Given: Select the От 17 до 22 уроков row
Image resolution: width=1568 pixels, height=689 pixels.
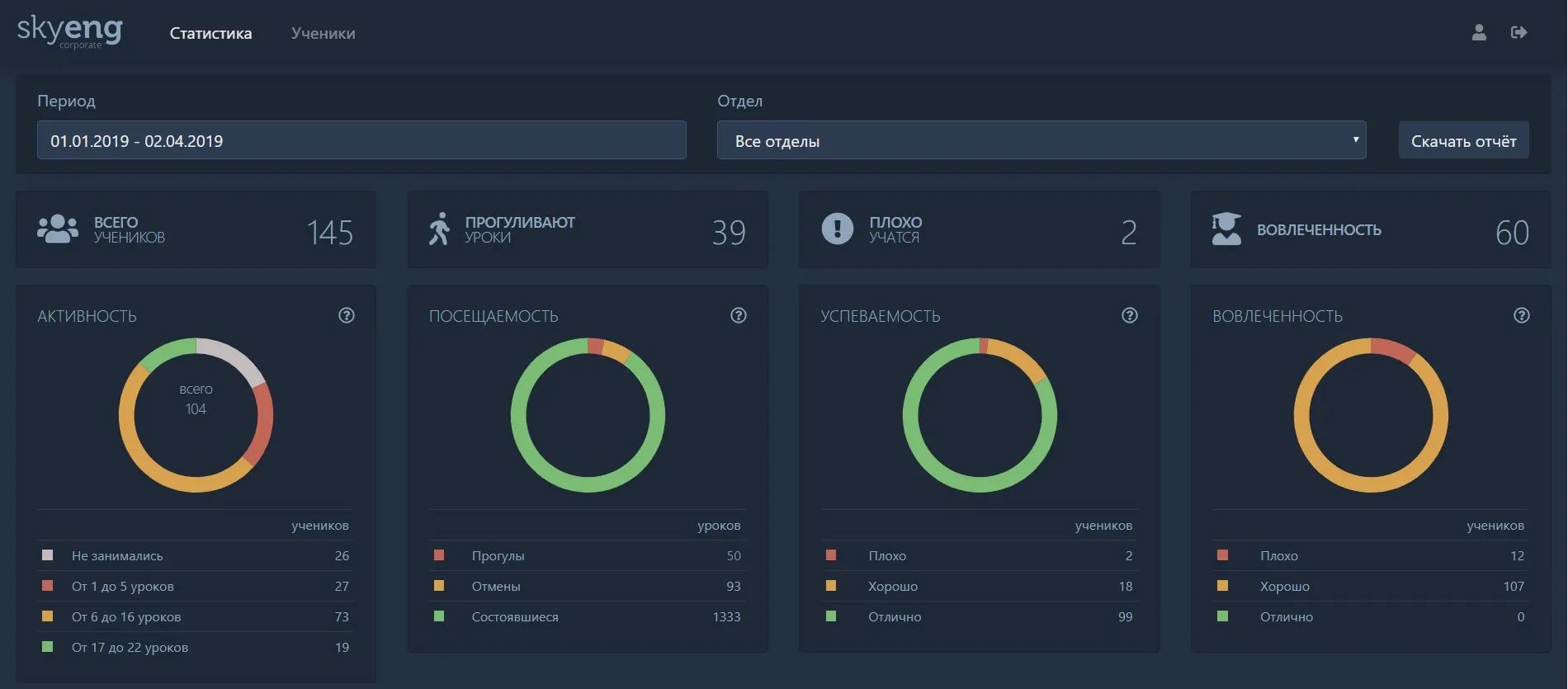Looking at the screenshot, I should tap(196, 647).
